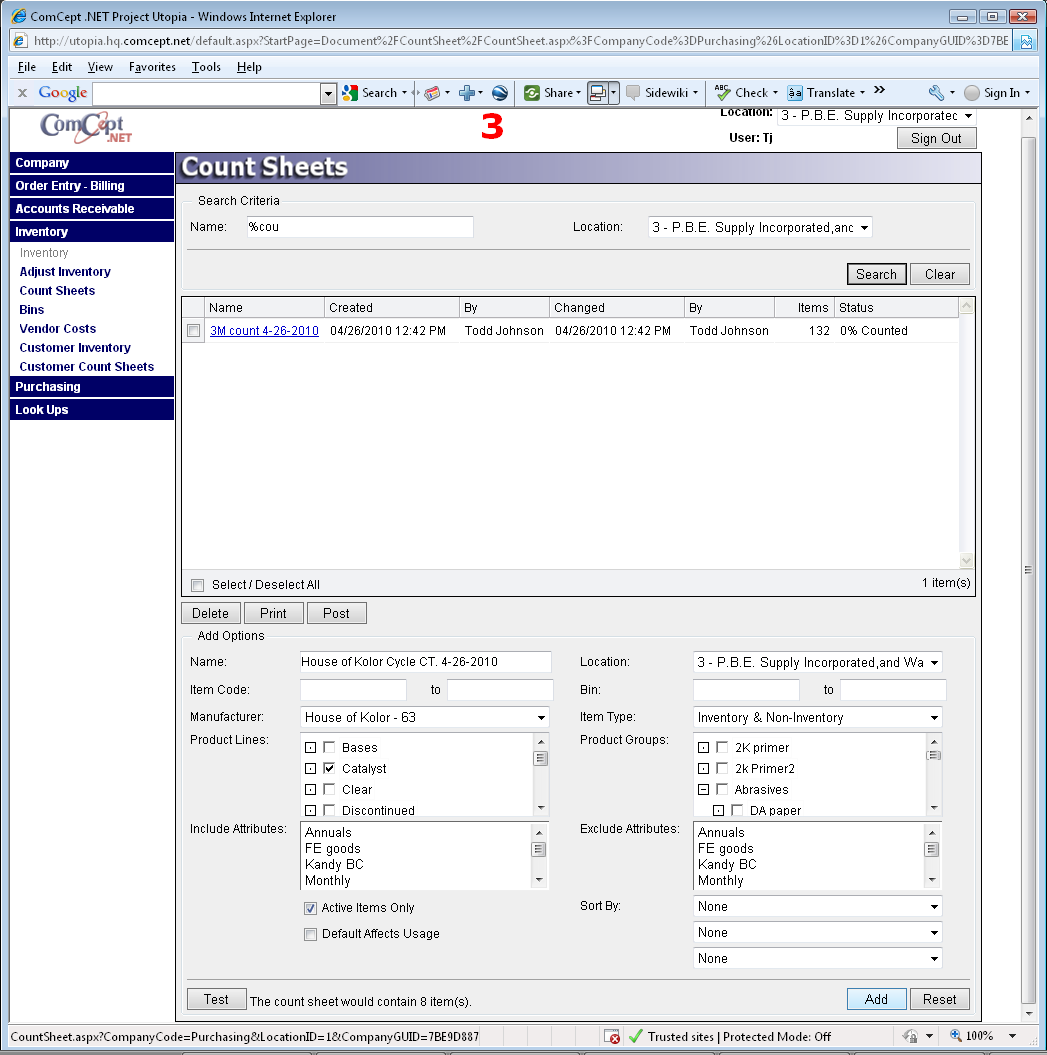Screen dimensions: 1047x1055
Task: Check the box for 3M count 4-26-2010
Action: (x=194, y=331)
